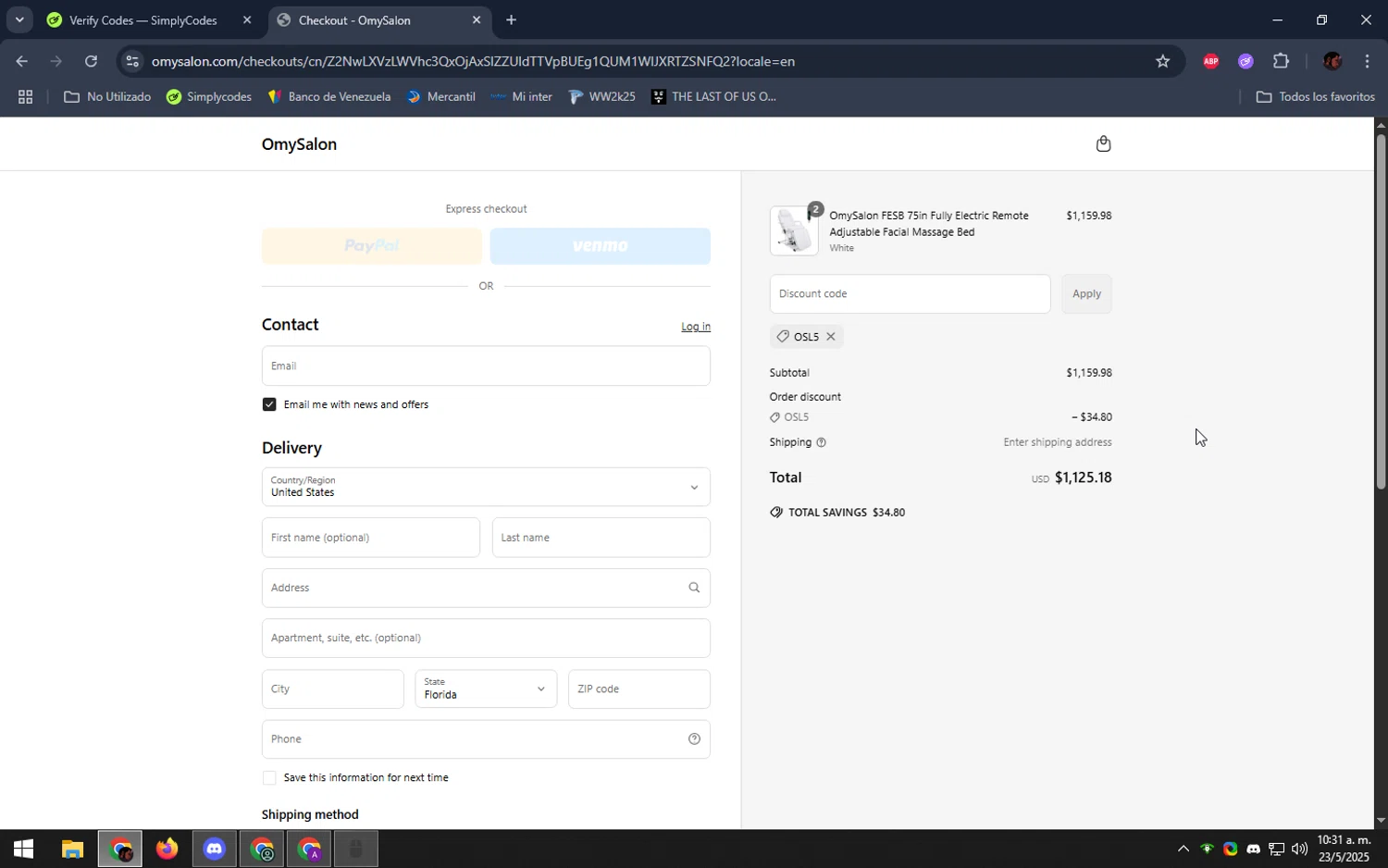1388x868 pixels.
Task: Open the bookmarks apps grid icon
Action: click(26, 96)
